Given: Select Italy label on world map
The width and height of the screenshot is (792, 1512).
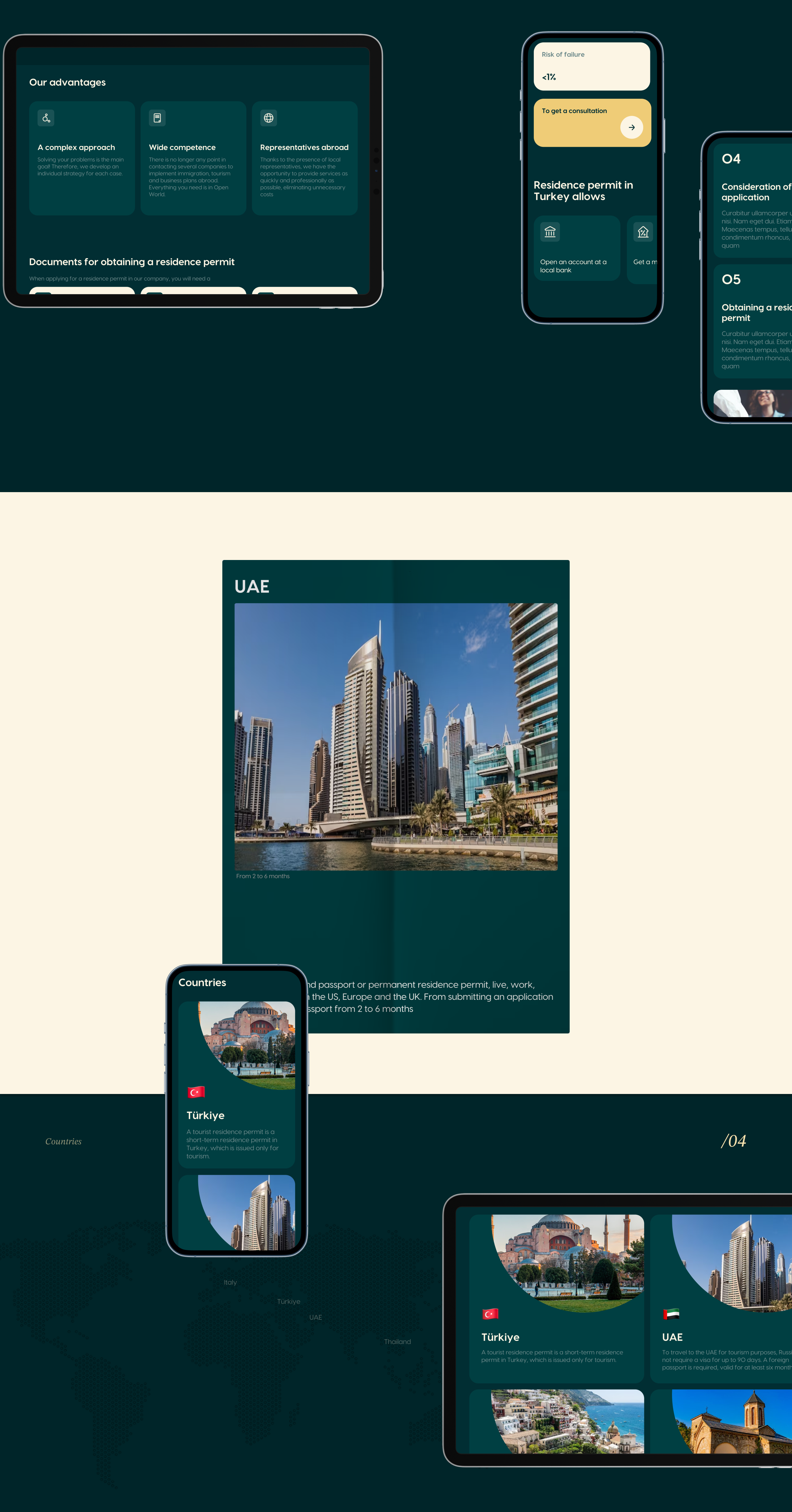Looking at the screenshot, I should (230, 1283).
